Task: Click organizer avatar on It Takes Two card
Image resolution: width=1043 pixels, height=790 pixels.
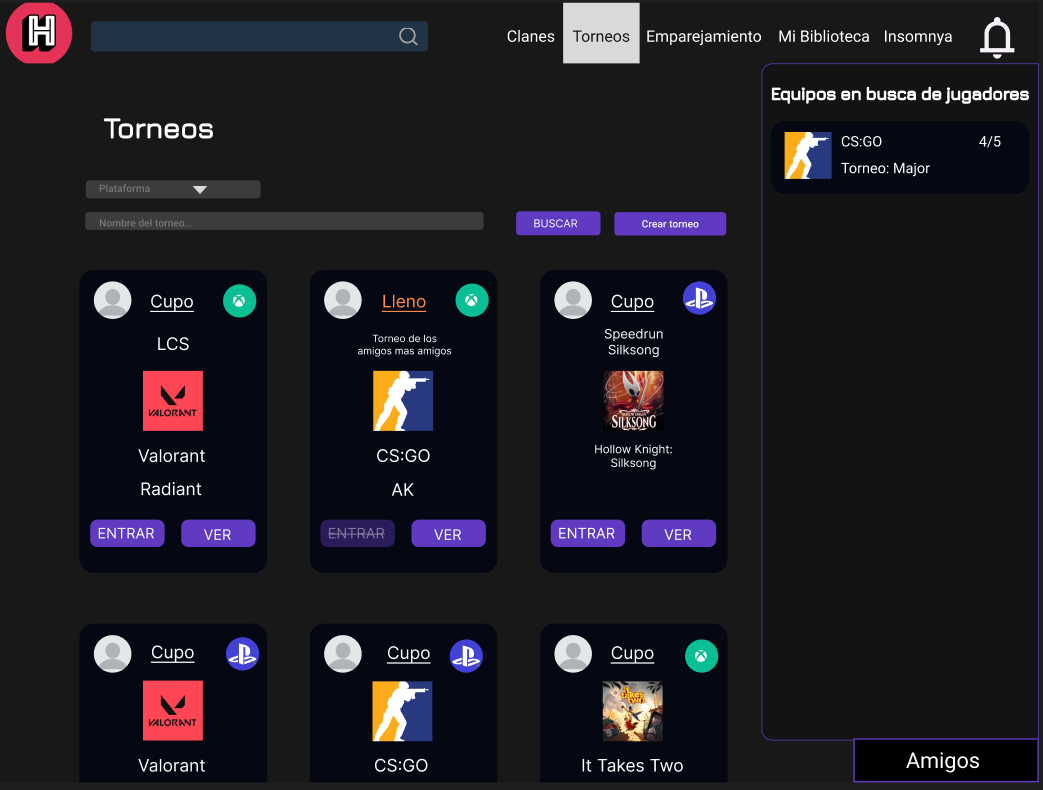Action: (573, 654)
